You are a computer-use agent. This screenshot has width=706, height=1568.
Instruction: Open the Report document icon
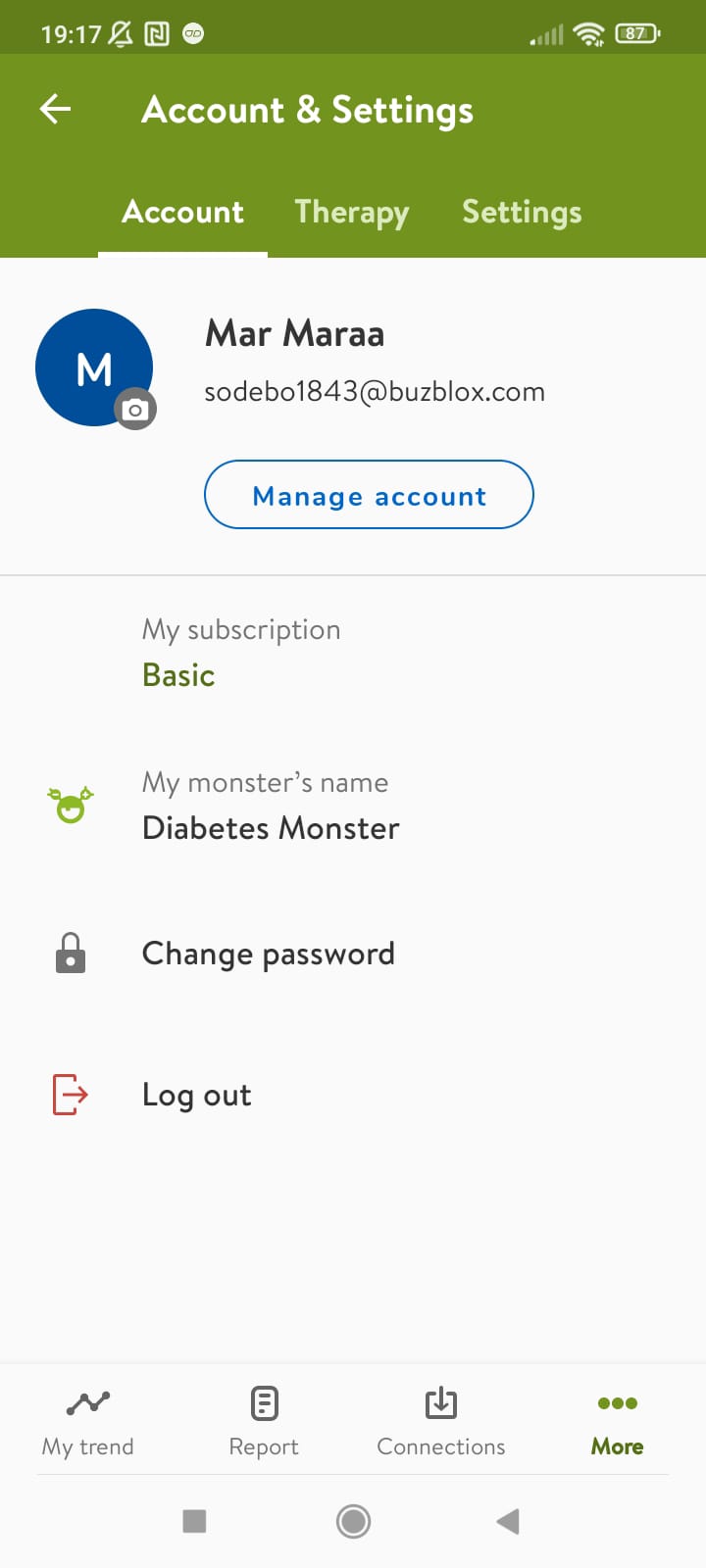[x=264, y=1403]
